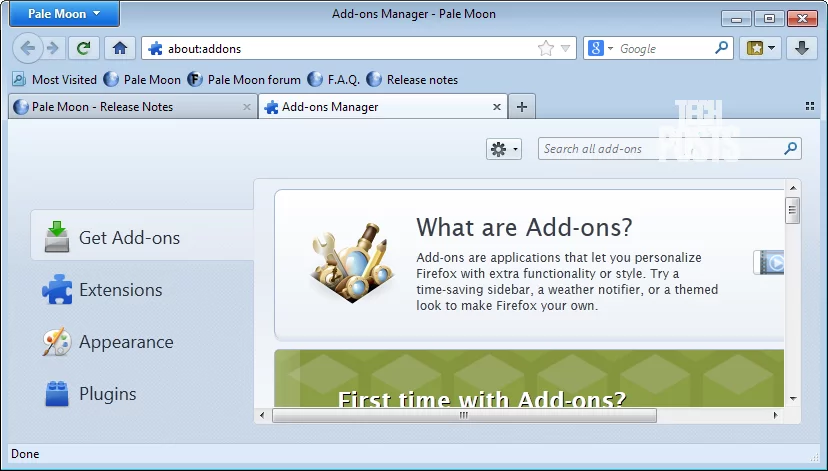
Task: Open a new tab with plus button
Action: pos(522,107)
